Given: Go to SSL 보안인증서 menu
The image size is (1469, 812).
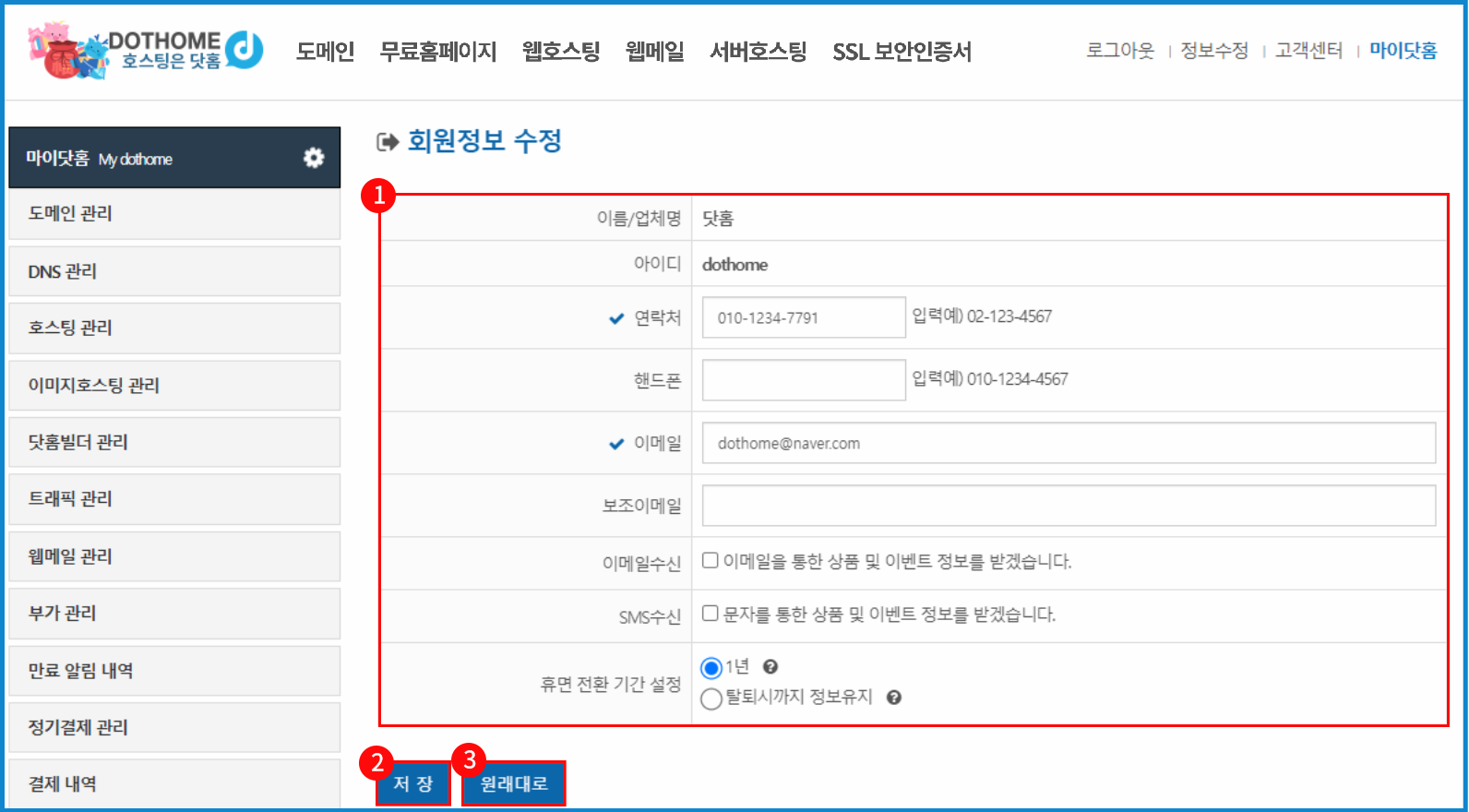Looking at the screenshot, I should click(902, 52).
